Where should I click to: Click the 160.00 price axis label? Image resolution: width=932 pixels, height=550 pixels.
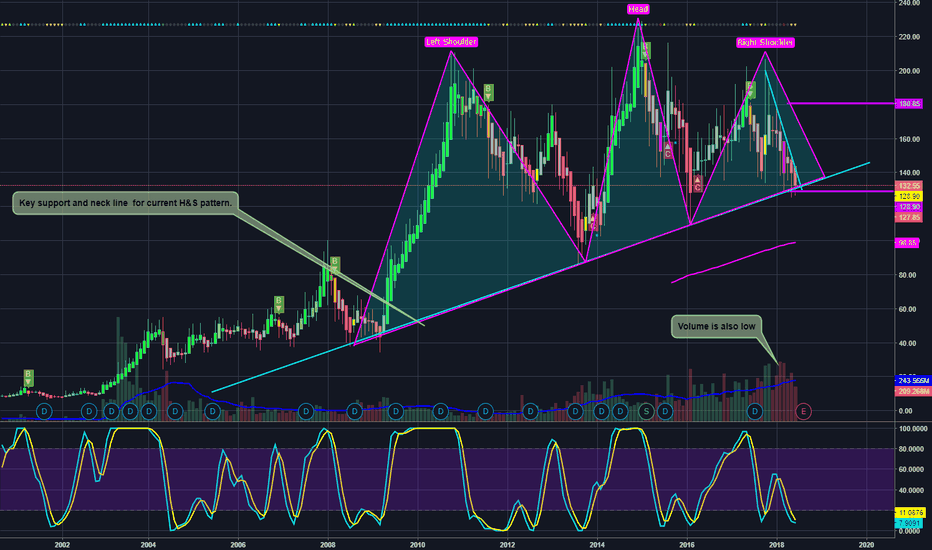pyautogui.click(x=909, y=139)
